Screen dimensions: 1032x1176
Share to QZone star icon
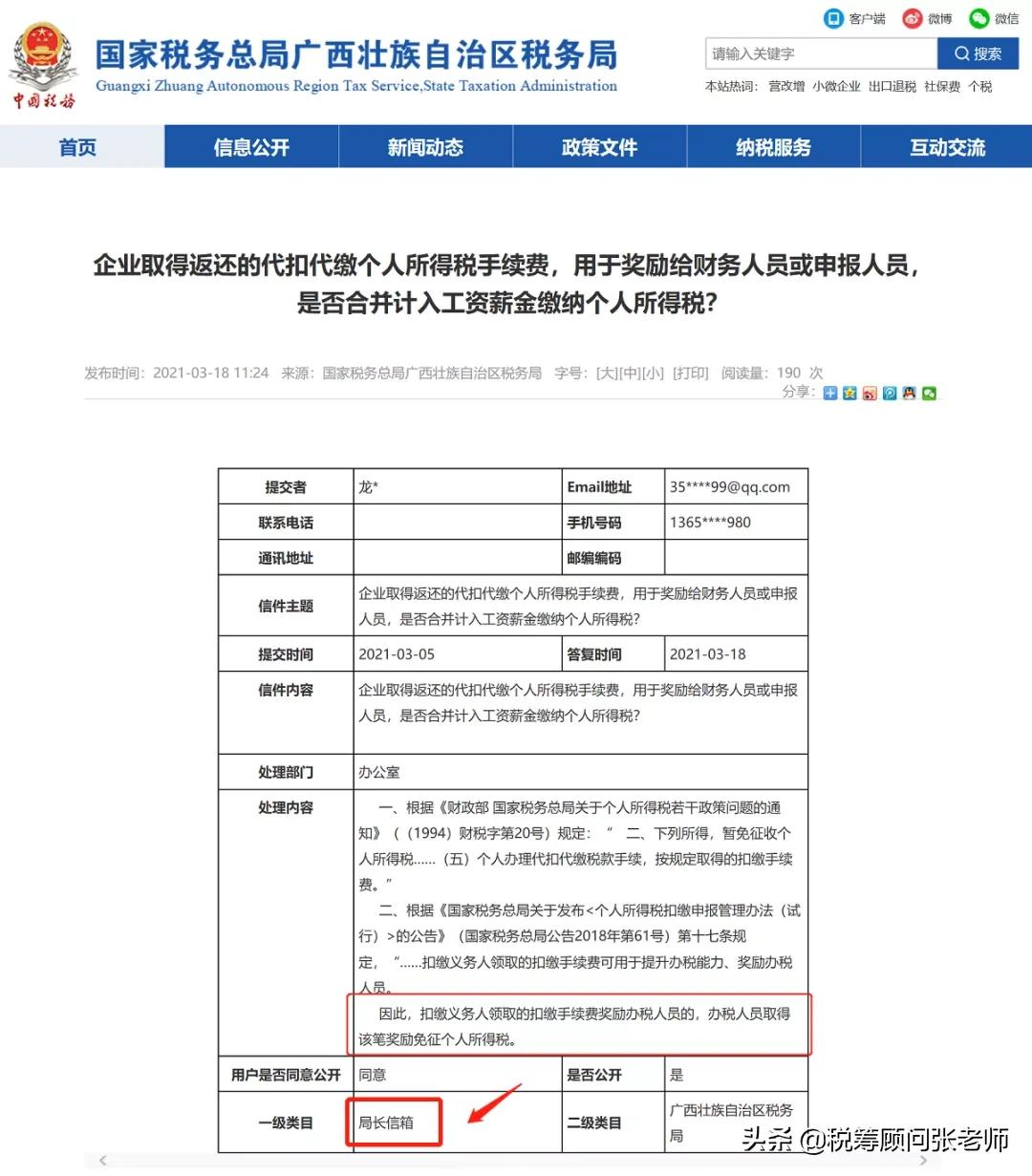coord(849,393)
